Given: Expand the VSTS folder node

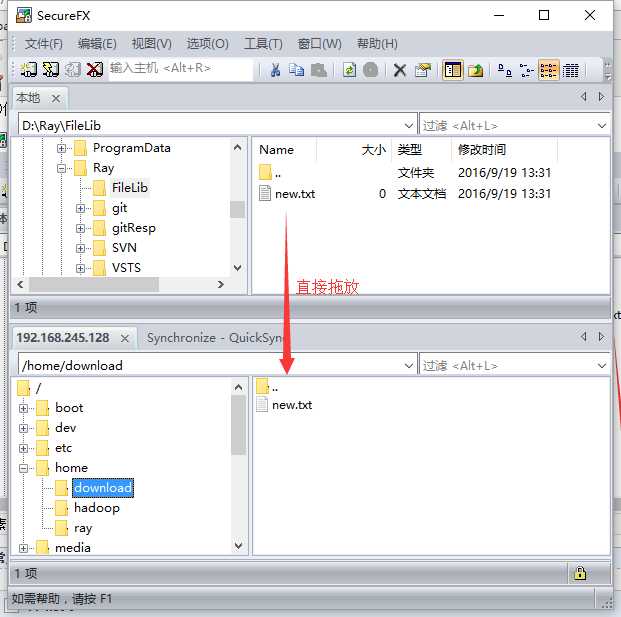Looking at the screenshot, I should (x=80, y=269).
